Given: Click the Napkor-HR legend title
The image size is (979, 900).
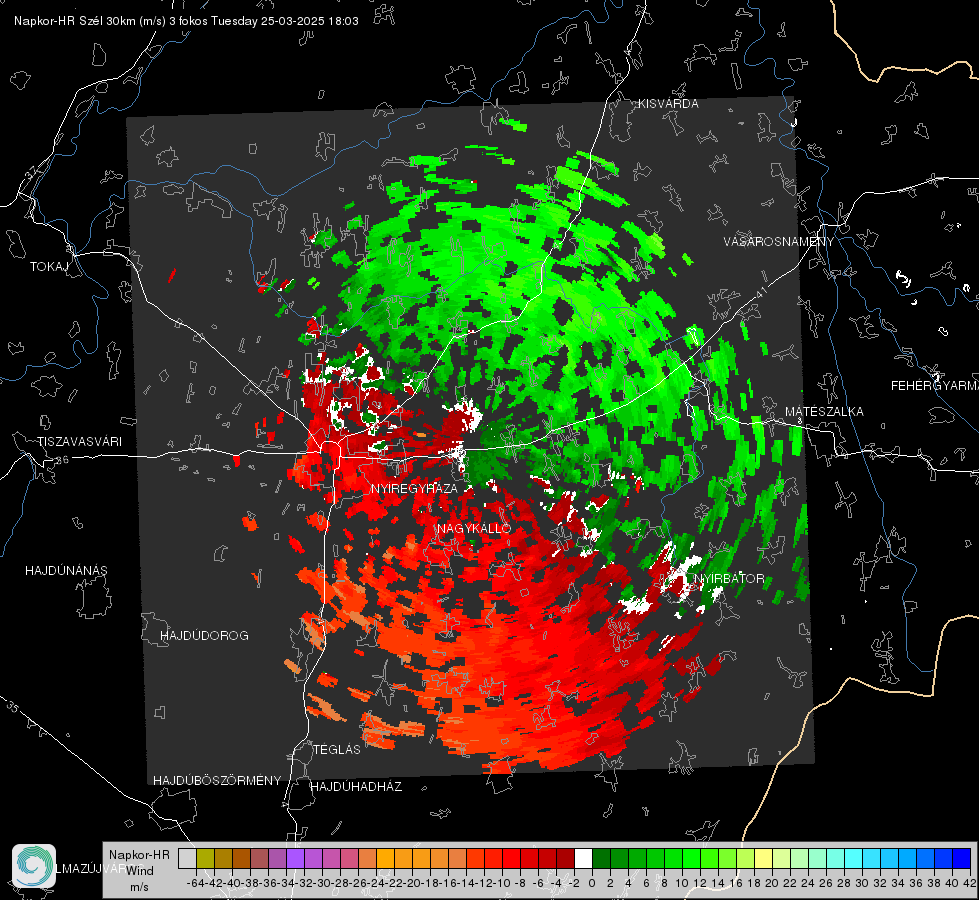Looking at the screenshot, I should coord(139,855).
